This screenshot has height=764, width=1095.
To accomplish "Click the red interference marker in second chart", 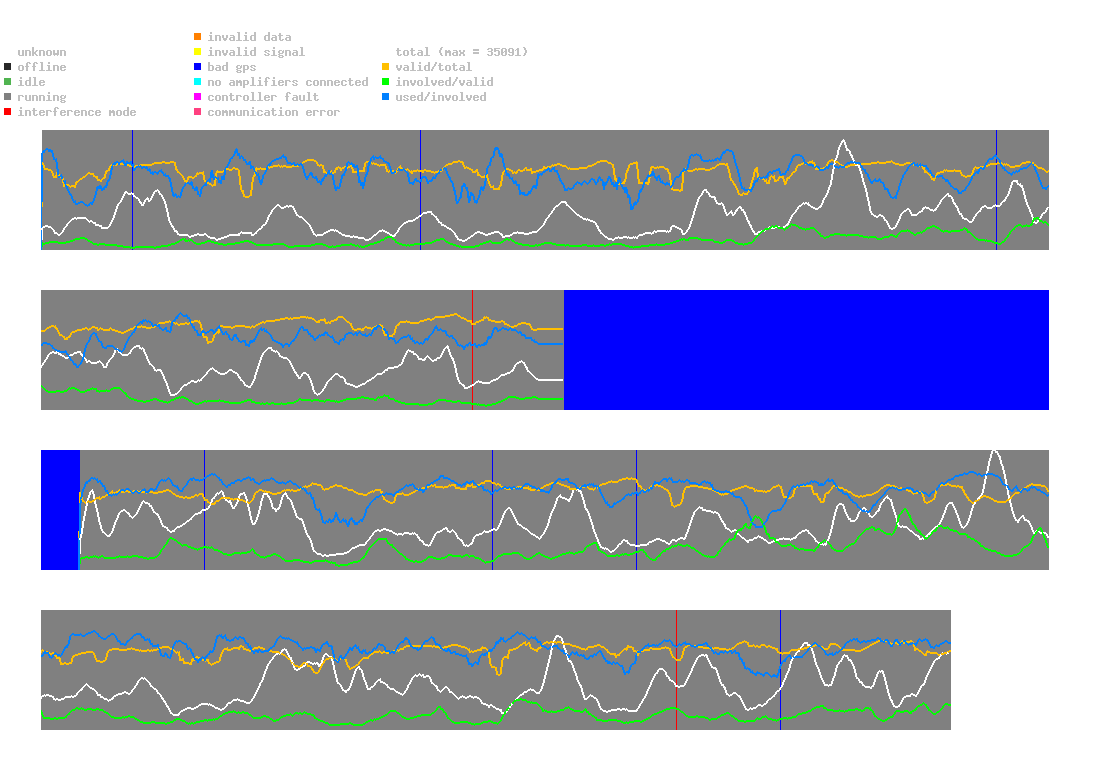I will click(x=473, y=350).
